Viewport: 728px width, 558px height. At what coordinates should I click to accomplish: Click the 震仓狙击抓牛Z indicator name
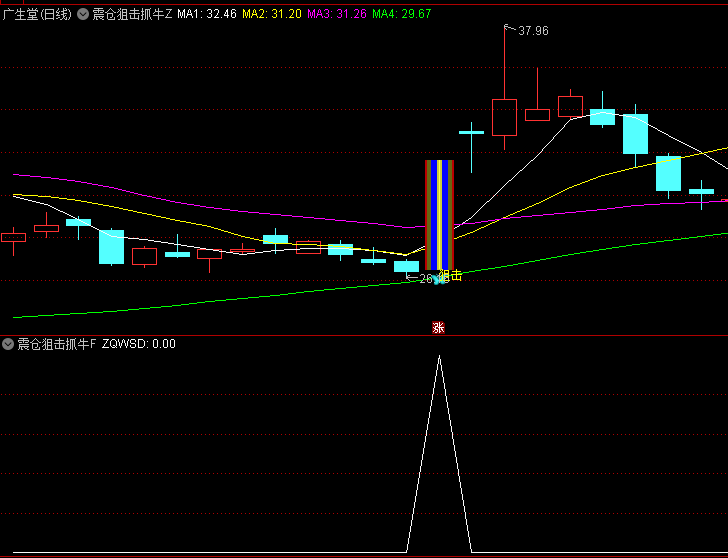(x=131, y=14)
